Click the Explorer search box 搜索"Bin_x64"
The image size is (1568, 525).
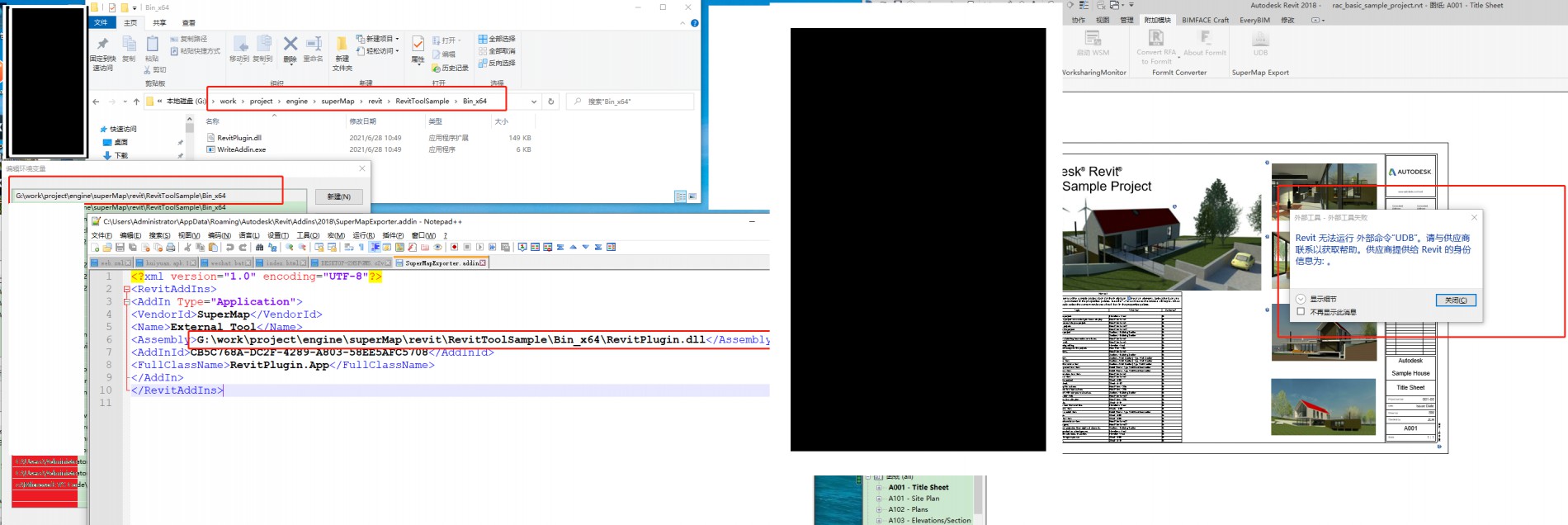point(631,102)
